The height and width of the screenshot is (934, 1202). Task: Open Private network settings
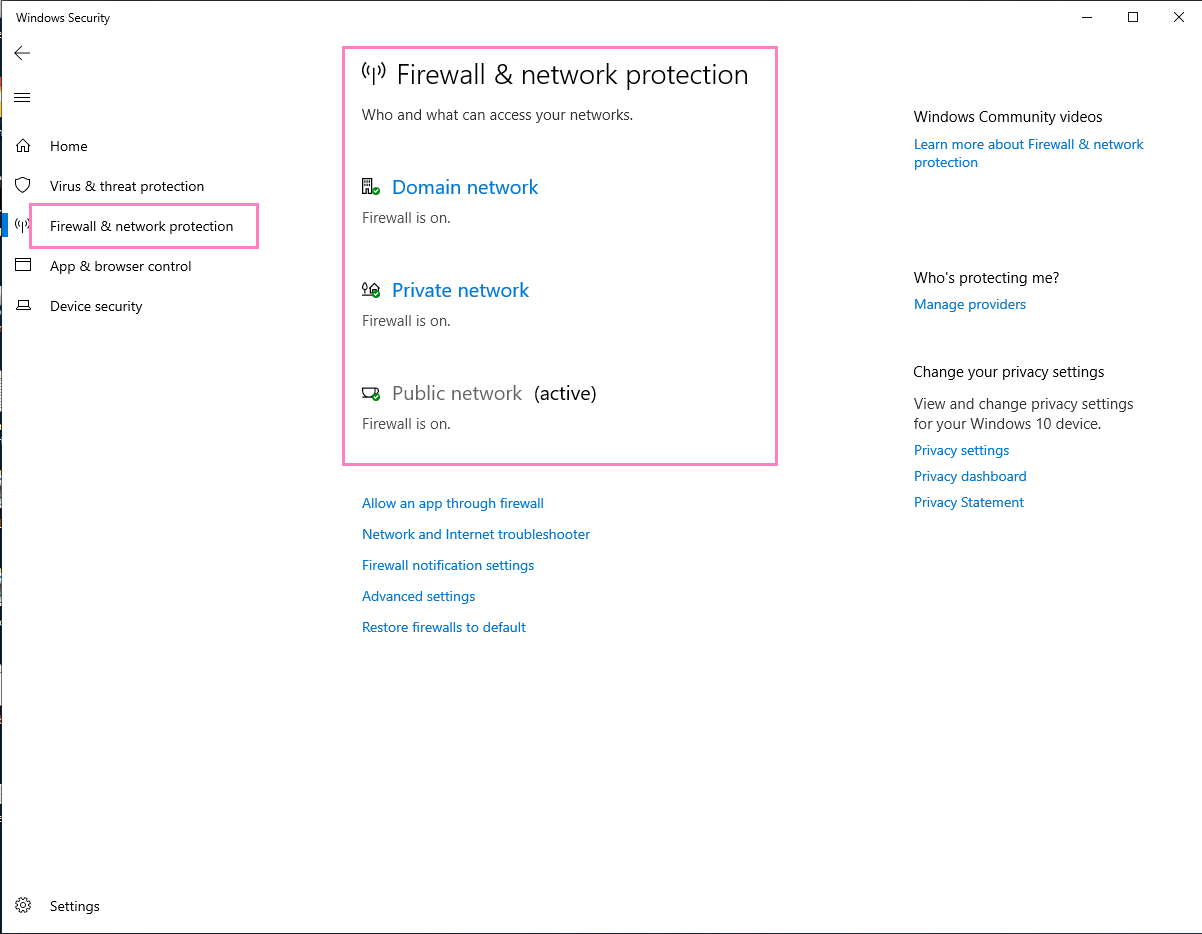(461, 290)
